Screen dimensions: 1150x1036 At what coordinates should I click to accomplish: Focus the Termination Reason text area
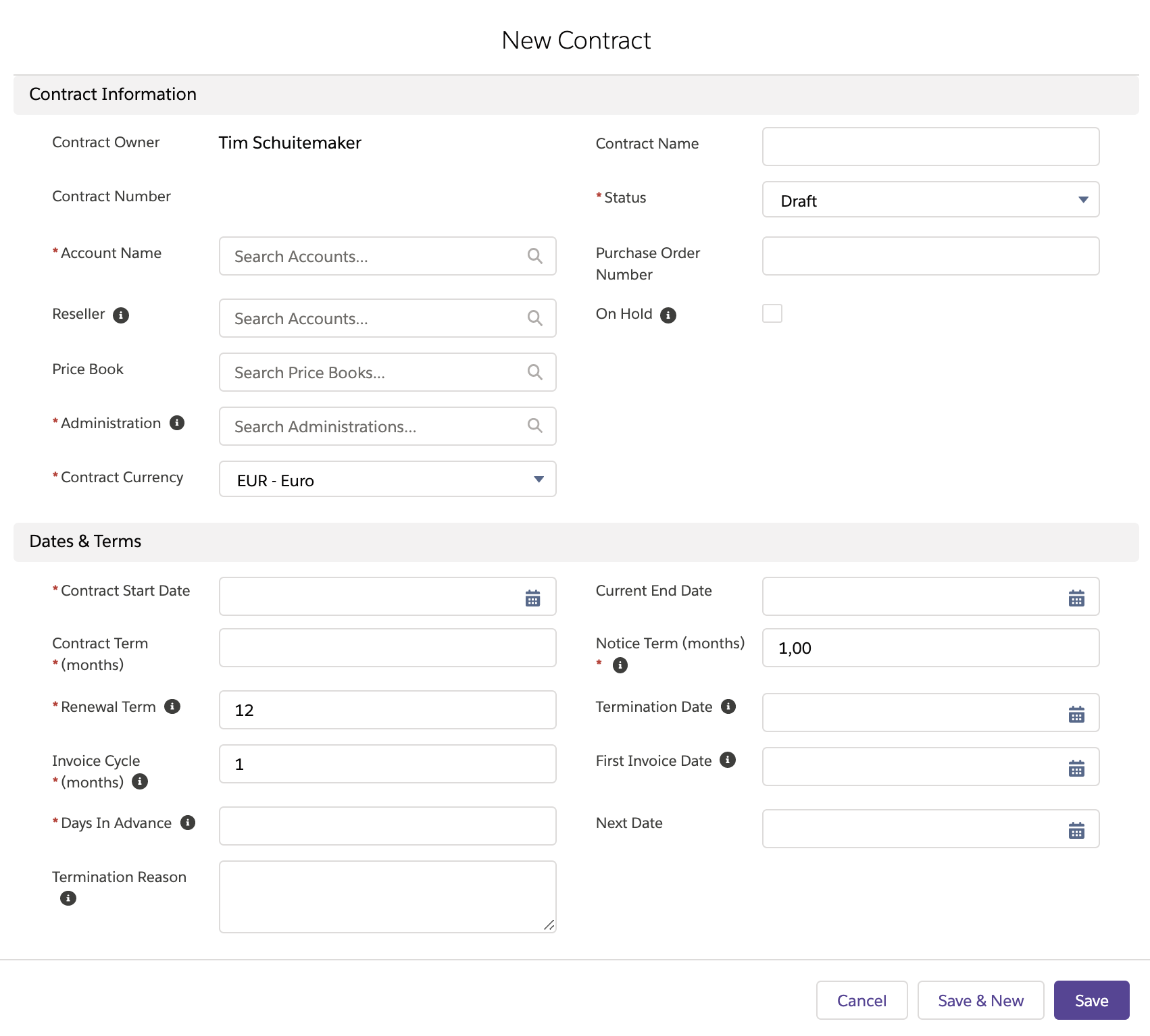tap(387, 896)
